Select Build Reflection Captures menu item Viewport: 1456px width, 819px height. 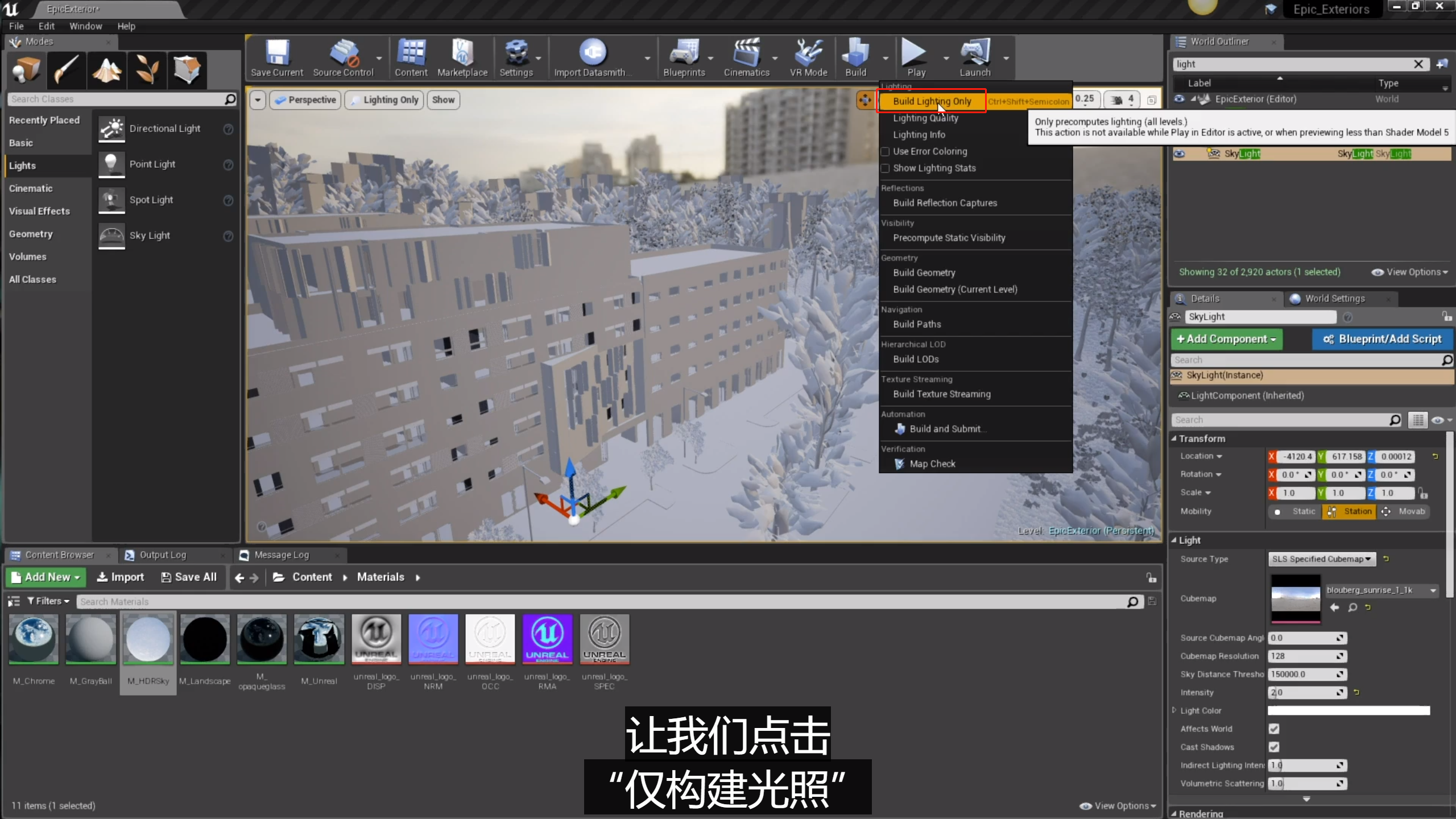(945, 203)
